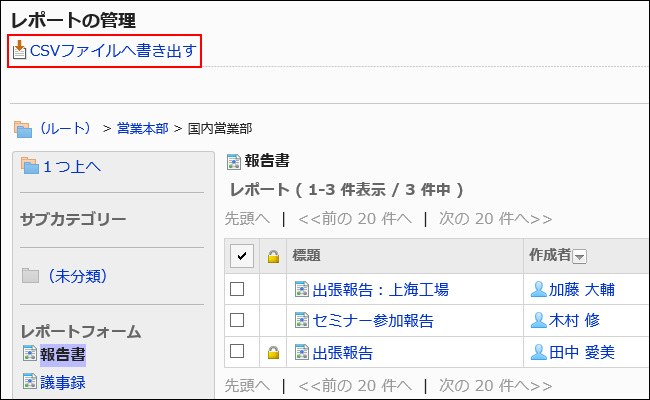Click the 標題 column header
The height and width of the screenshot is (400, 650).
306,255
